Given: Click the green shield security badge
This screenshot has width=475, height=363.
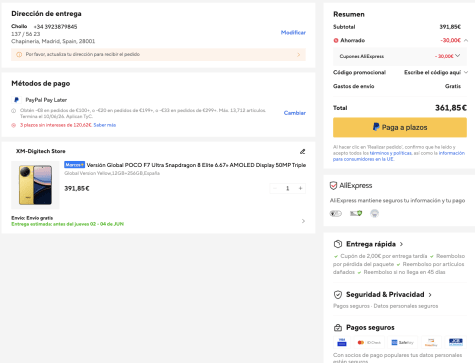Looking at the screenshot, I should tap(356, 213).
